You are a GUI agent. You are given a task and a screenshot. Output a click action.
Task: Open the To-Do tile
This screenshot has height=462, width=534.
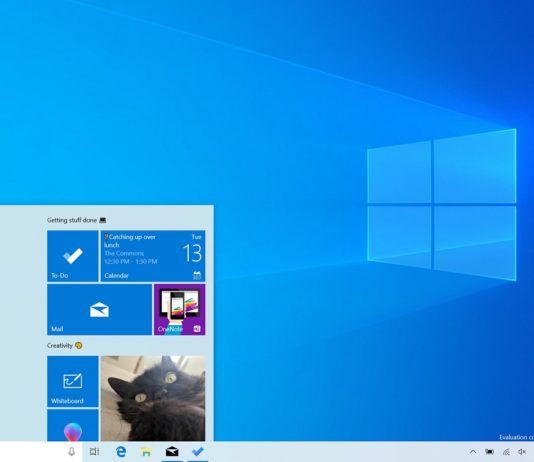[x=73, y=256]
